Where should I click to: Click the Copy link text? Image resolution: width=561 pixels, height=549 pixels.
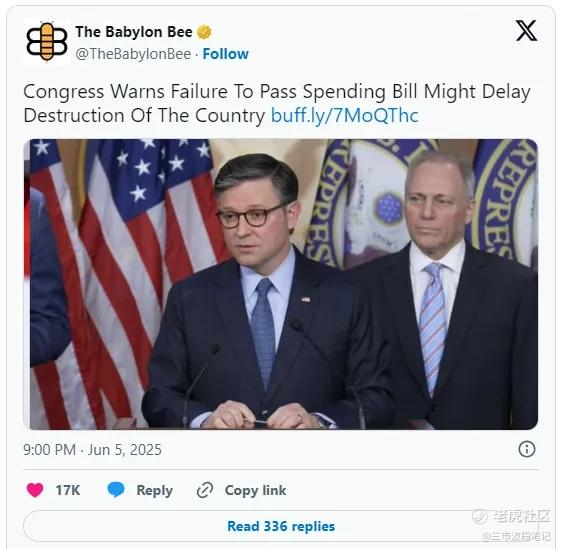click(255, 490)
